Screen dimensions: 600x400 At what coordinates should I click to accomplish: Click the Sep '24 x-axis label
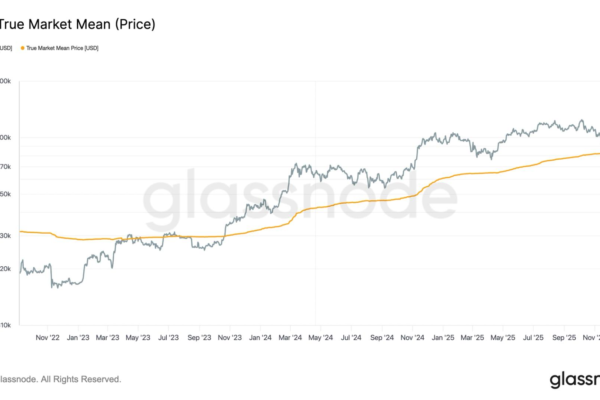(383, 339)
